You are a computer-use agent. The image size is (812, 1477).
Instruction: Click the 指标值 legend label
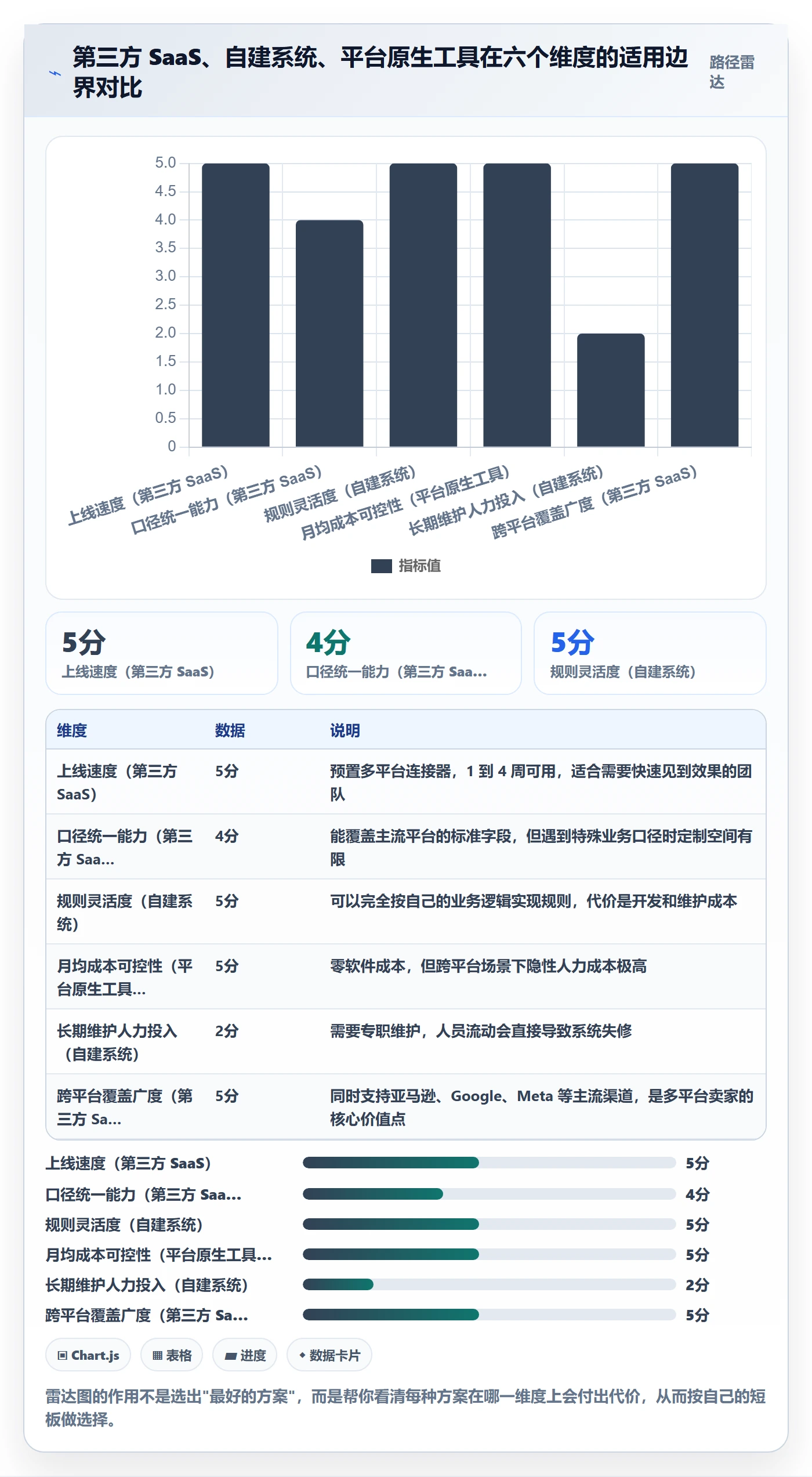[419, 566]
